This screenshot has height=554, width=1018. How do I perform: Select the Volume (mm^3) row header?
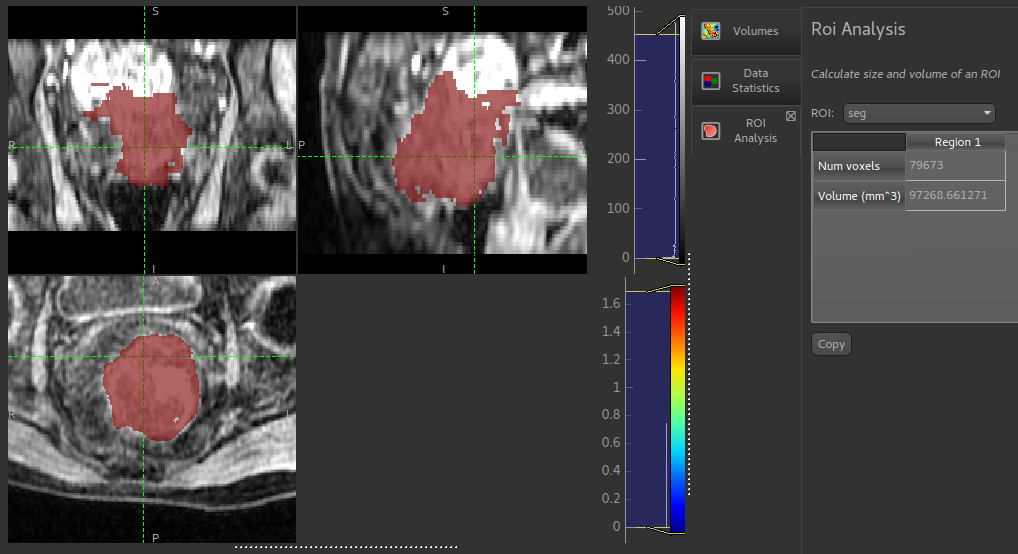tap(859, 195)
